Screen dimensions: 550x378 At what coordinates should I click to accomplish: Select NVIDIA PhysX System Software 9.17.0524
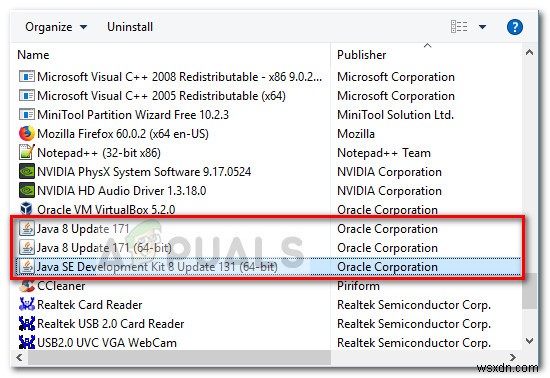(x=144, y=171)
